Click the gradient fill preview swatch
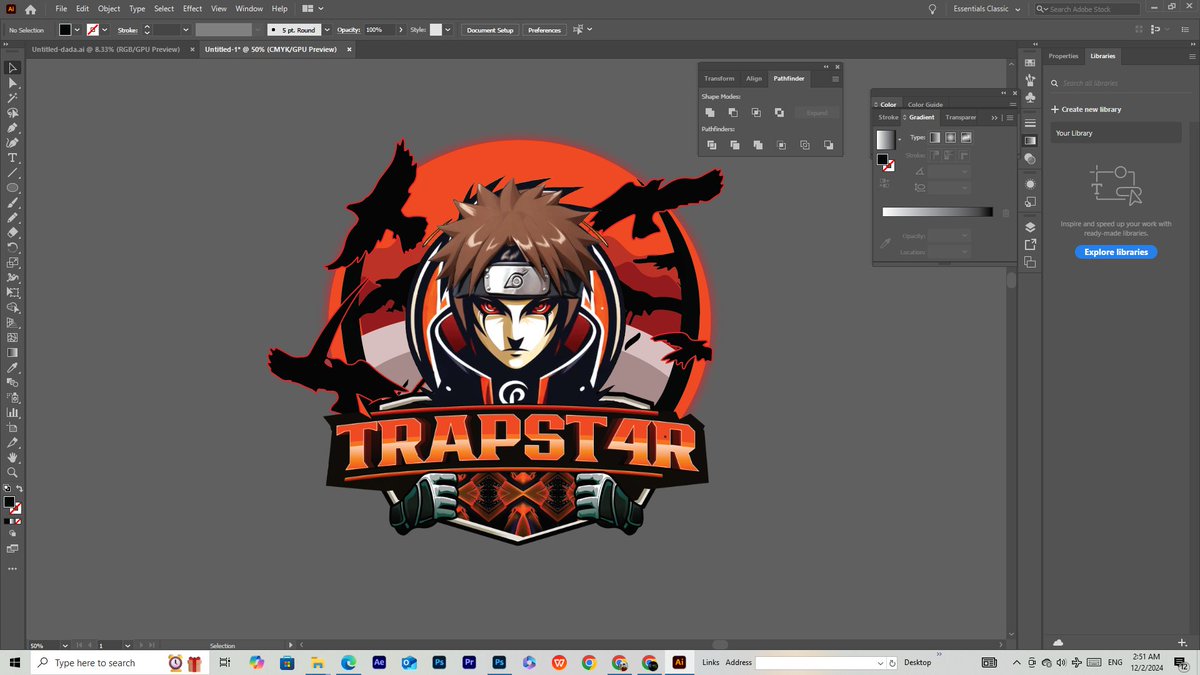This screenshot has height=675, width=1200. [x=886, y=140]
